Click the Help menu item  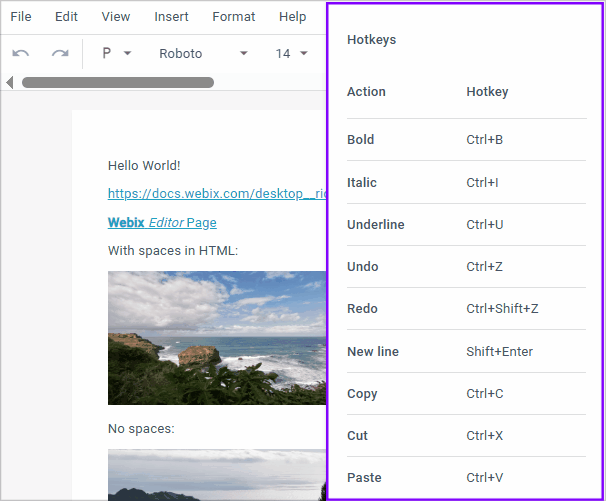[x=293, y=17]
